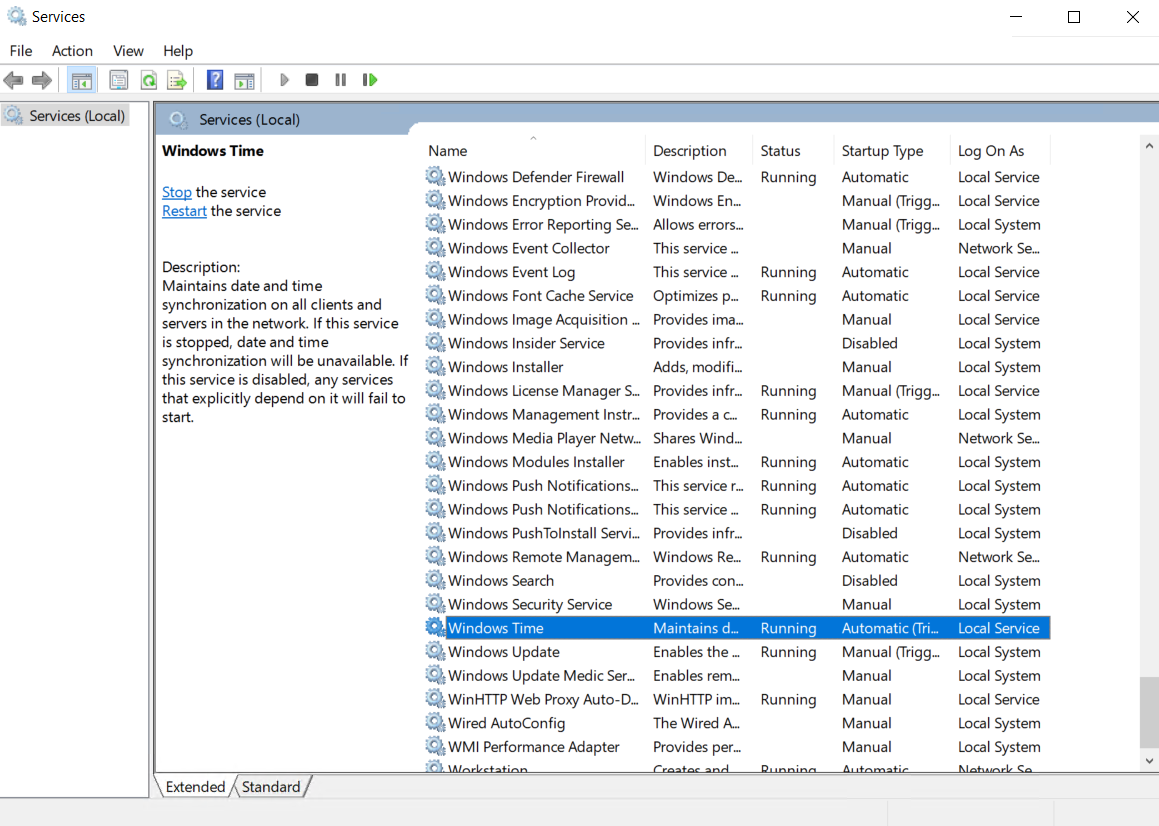Click the Services app icon in title bar

(16, 16)
